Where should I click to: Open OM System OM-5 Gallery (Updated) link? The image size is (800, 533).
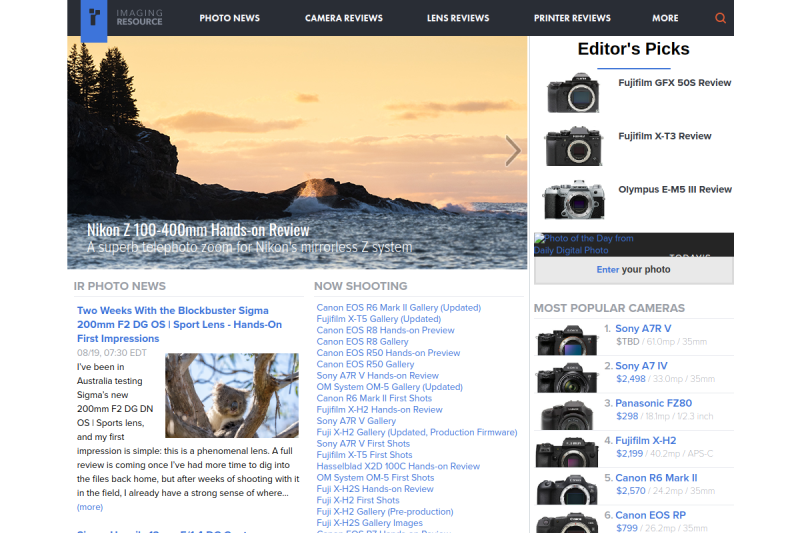(x=389, y=387)
